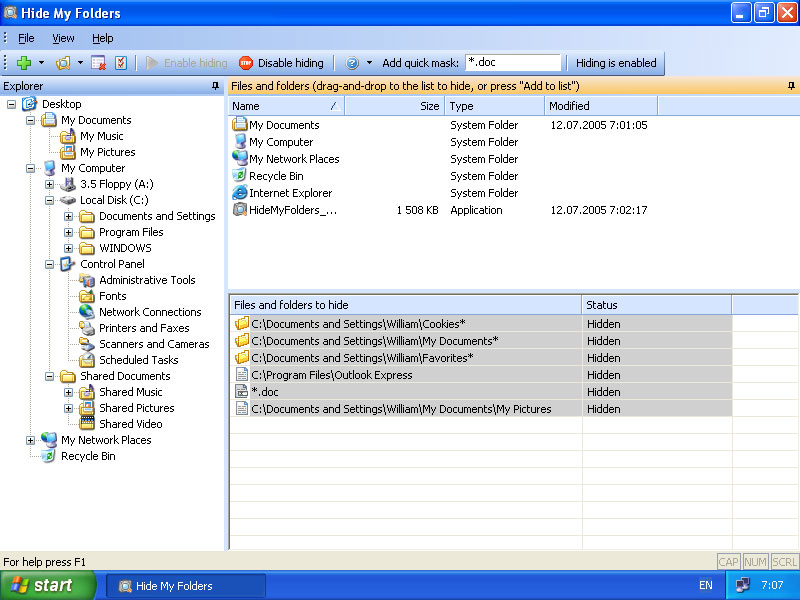Screen dimensions: 800x600
Task: Select the Fonts folder icon in tree
Action: [x=87, y=296]
